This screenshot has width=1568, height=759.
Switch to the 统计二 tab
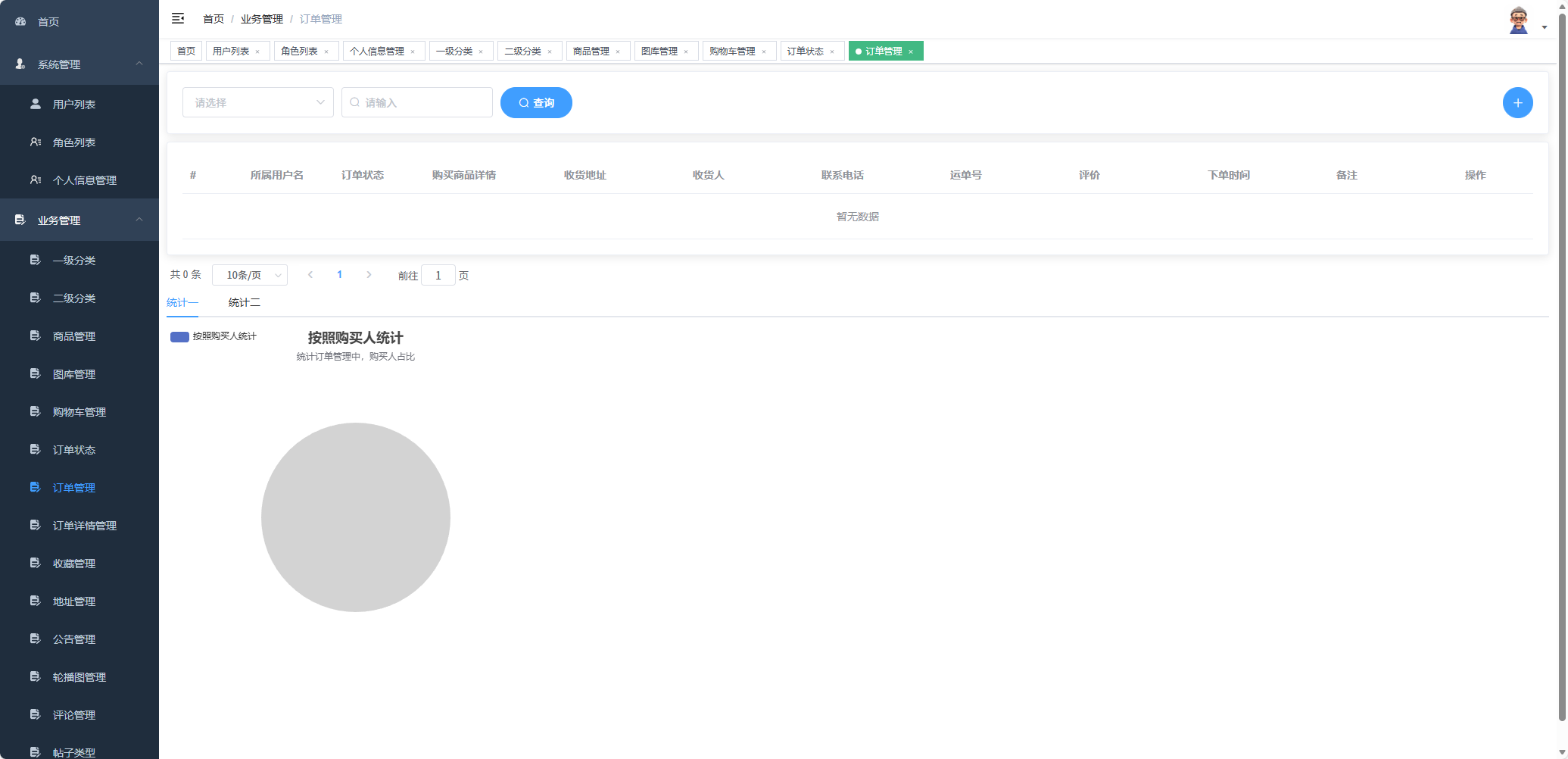[244, 303]
